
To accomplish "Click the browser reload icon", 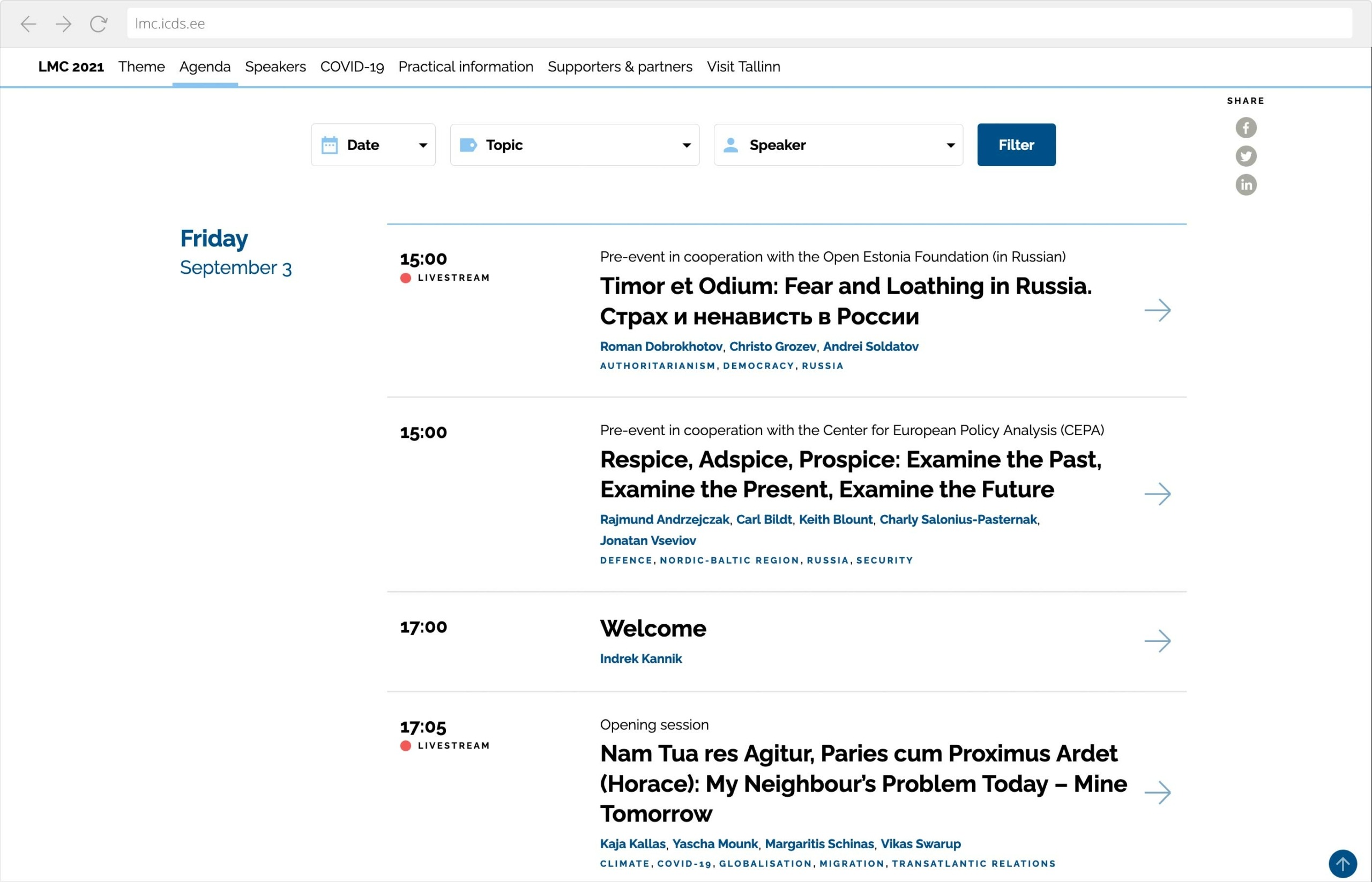I will (x=99, y=24).
